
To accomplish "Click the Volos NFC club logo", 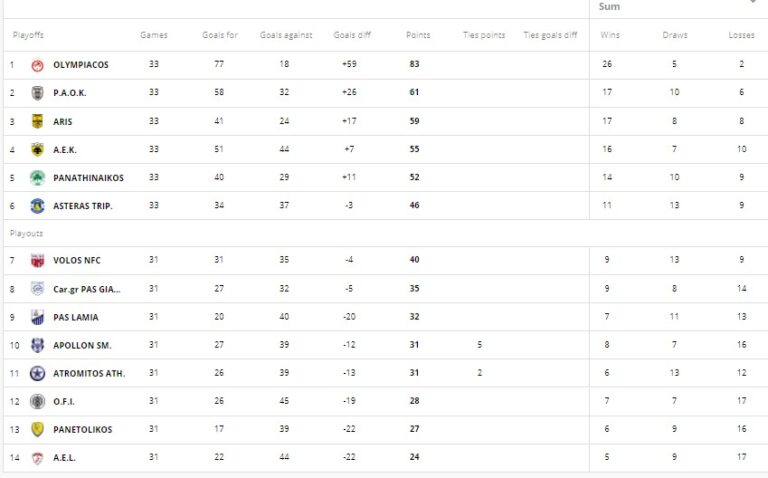I will click(x=37, y=261).
